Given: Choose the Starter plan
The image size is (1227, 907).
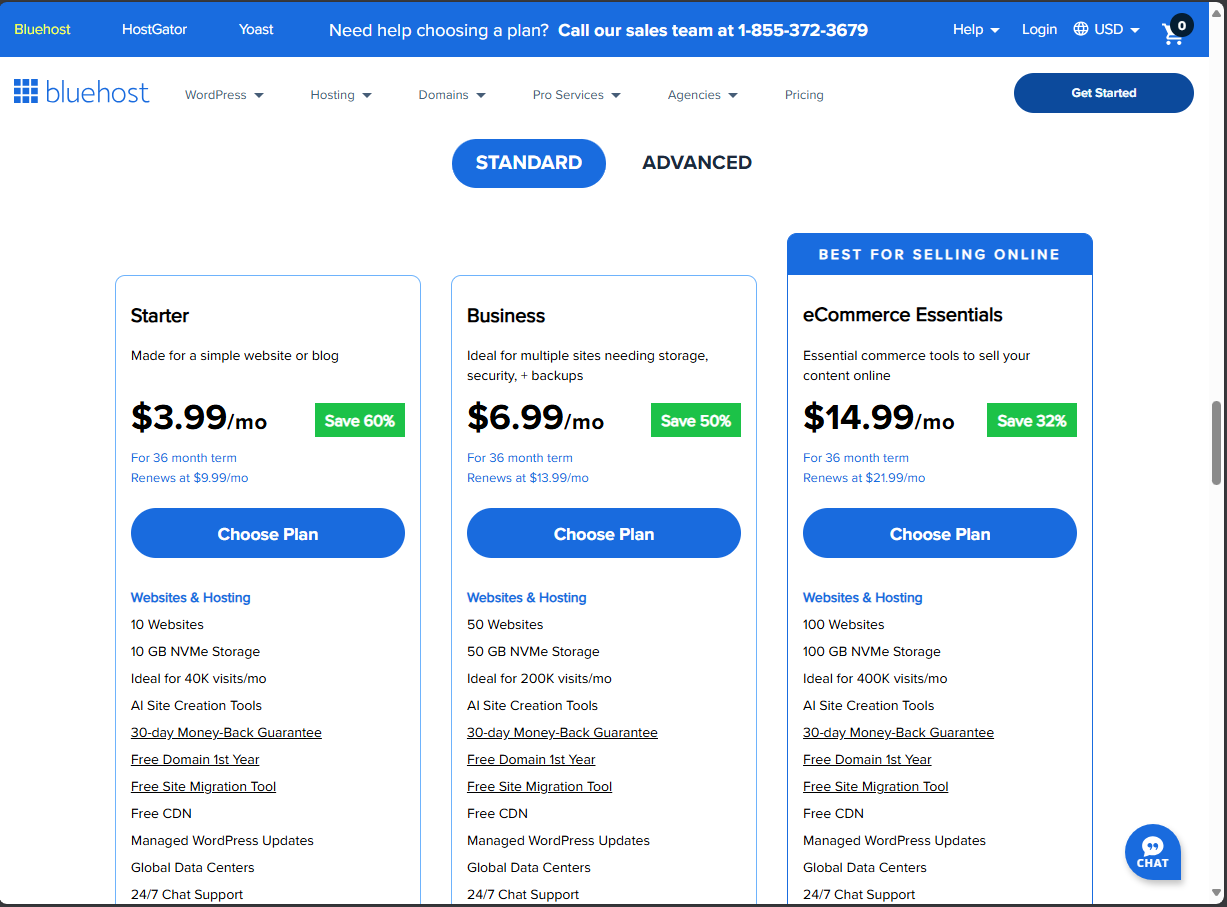Looking at the screenshot, I should [x=267, y=533].
